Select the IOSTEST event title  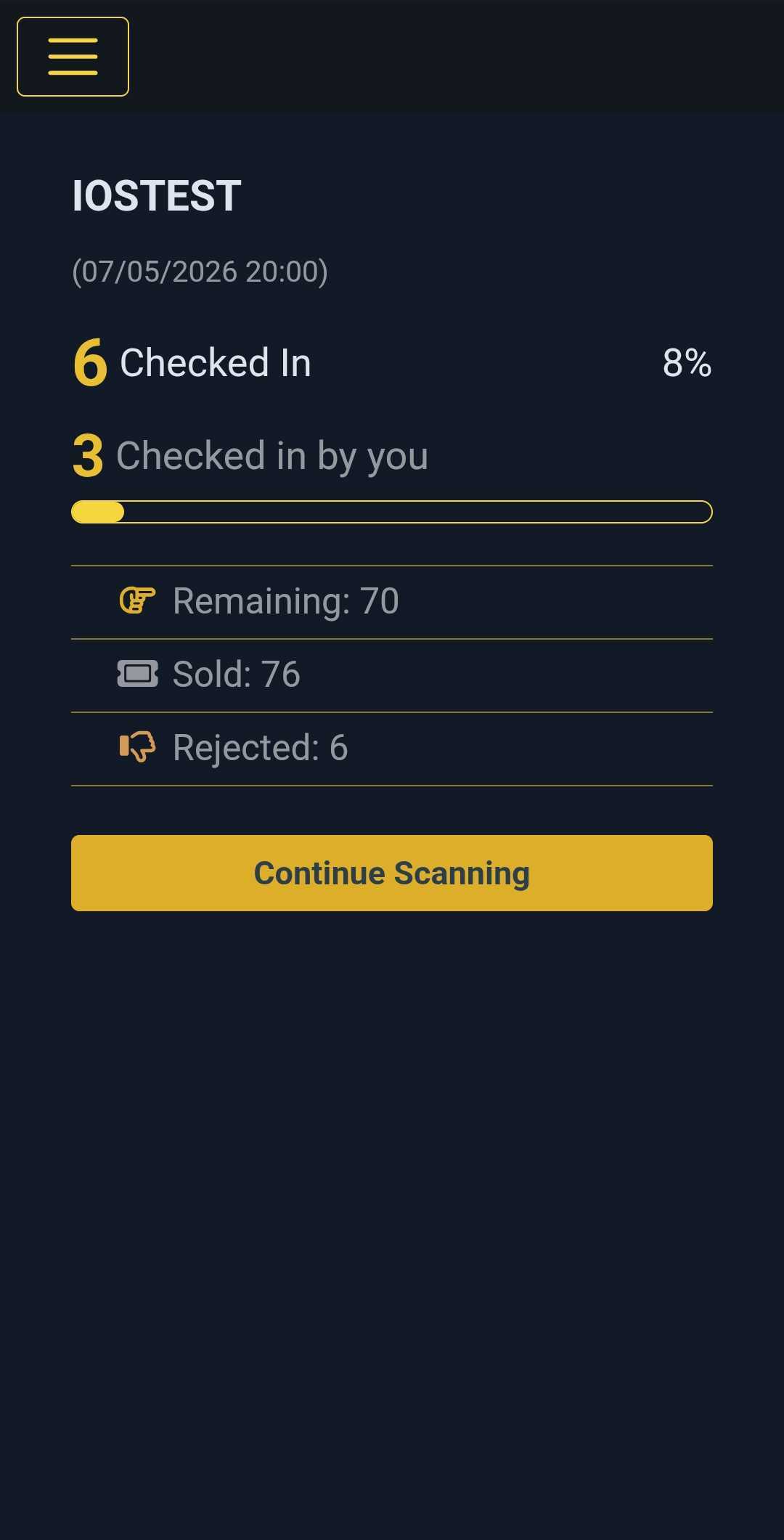[157, 196]
